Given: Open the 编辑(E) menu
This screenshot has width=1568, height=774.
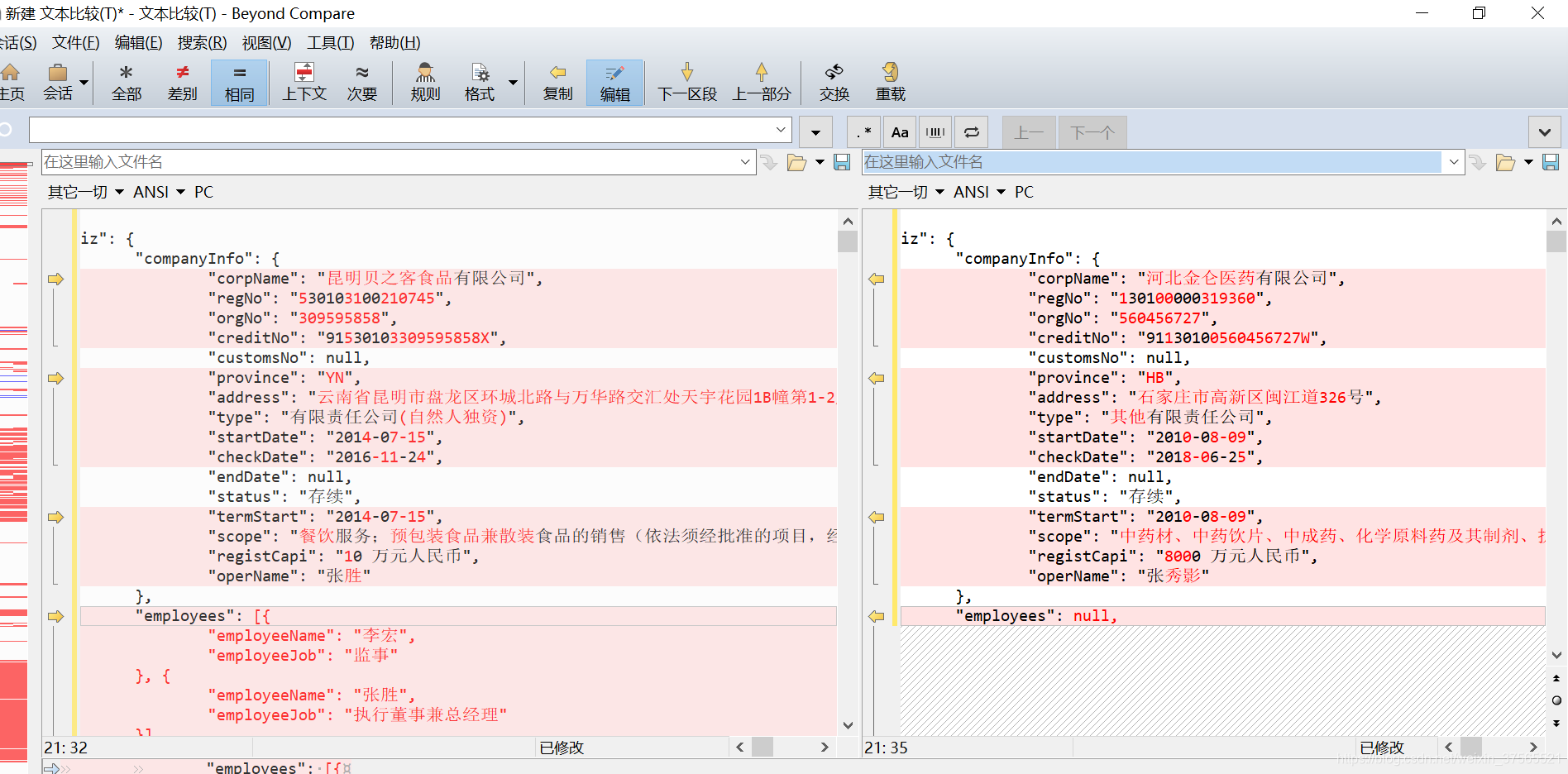Looking at the screenshot, I should [x=138, y=43].
